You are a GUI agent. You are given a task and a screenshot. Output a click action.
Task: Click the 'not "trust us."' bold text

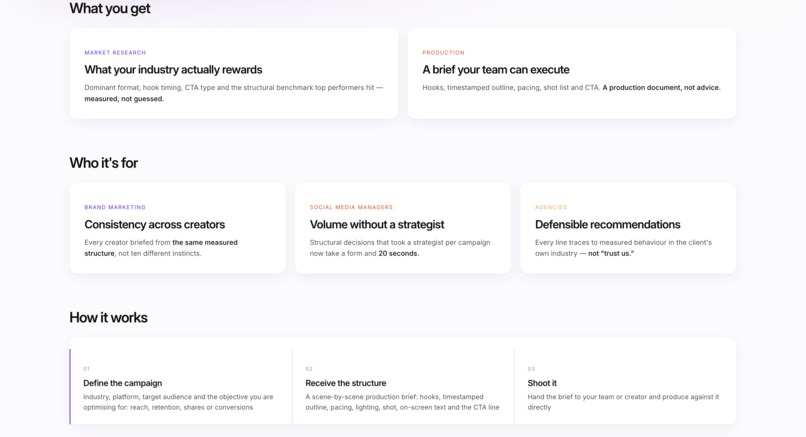[x=611, y=253]
